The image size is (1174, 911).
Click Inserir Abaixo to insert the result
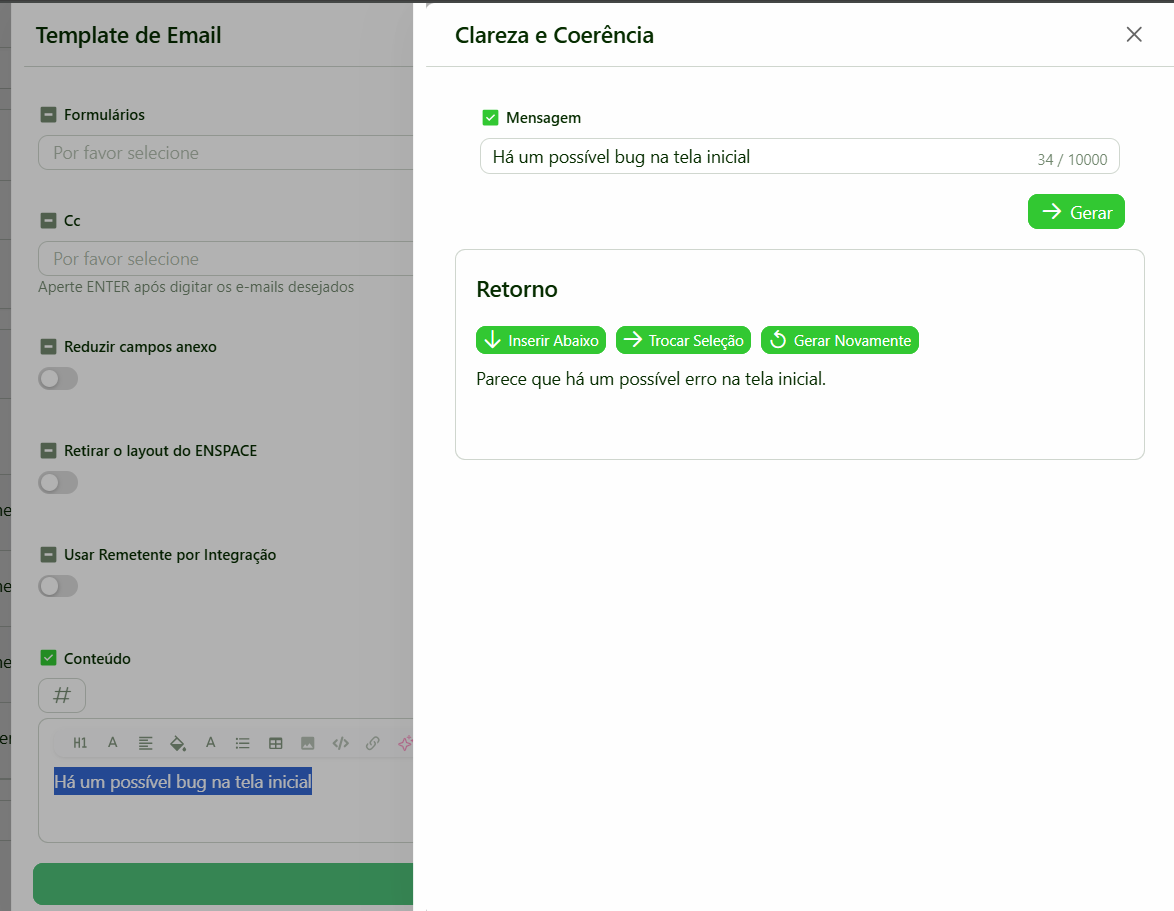[541, 340]
